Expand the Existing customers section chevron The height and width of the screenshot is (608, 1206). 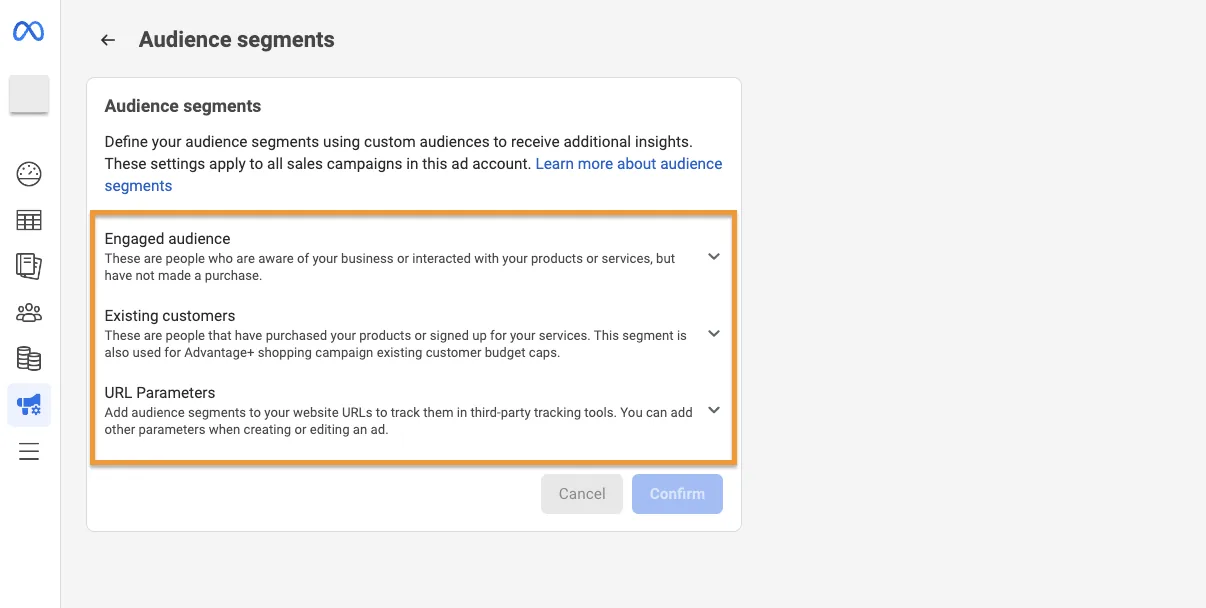point(714,334)
